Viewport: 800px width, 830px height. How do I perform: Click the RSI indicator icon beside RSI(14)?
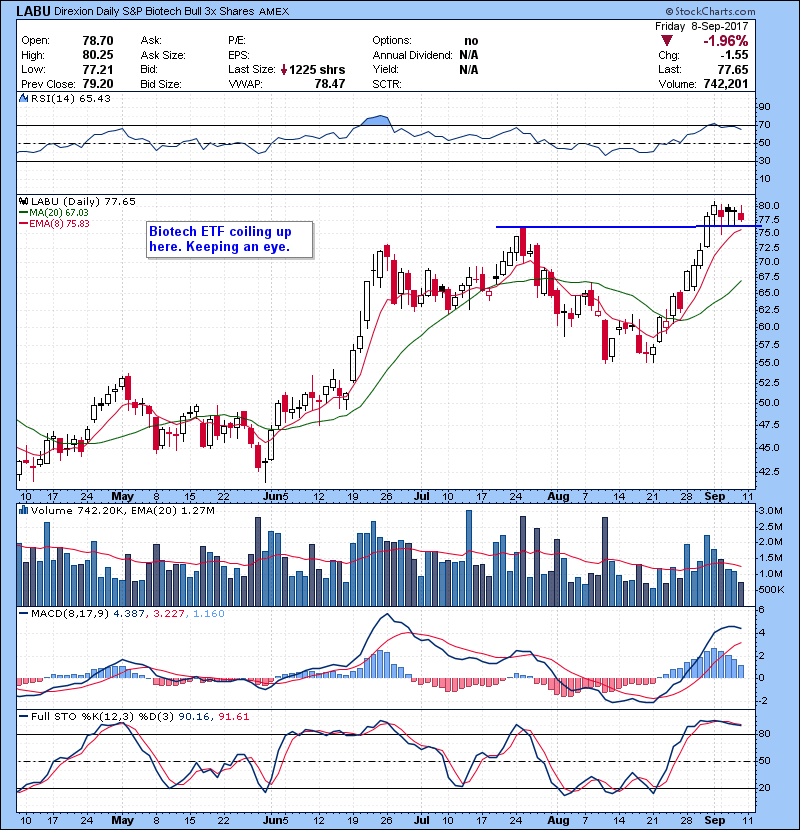pyautogui.click(x=23, y=98)
